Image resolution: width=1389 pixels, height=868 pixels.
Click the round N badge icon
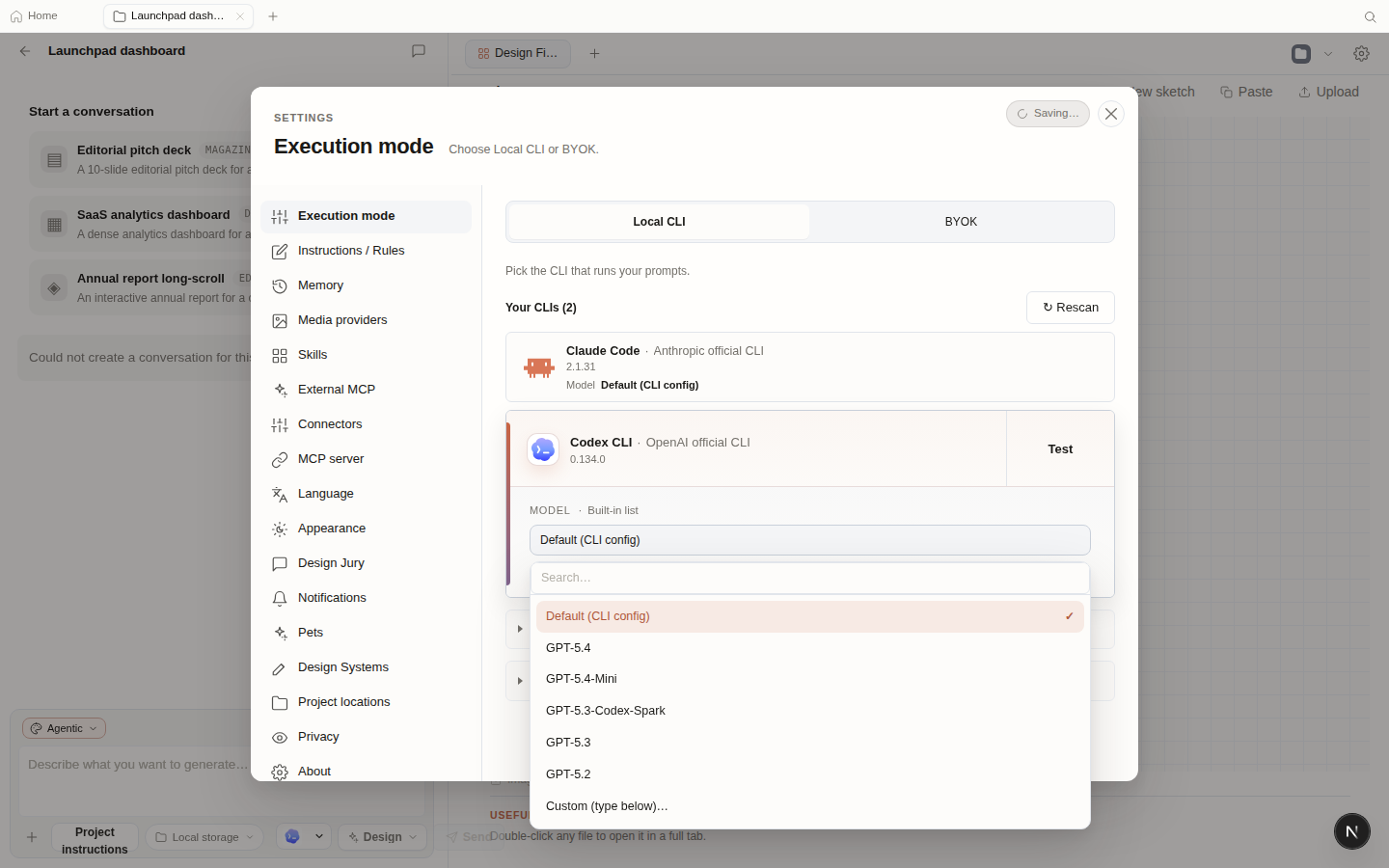point(1352,831)
